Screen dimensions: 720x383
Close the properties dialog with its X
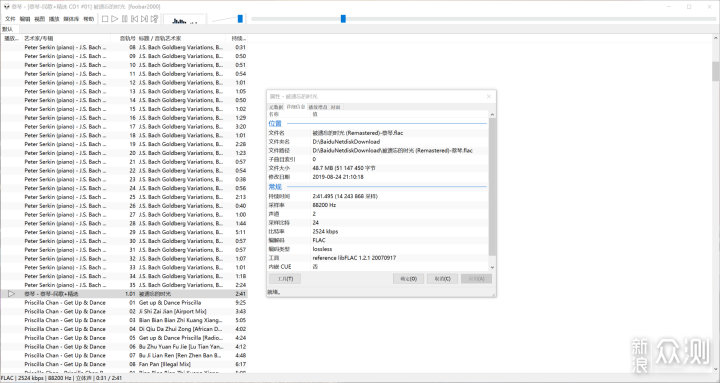click(489, 96)
